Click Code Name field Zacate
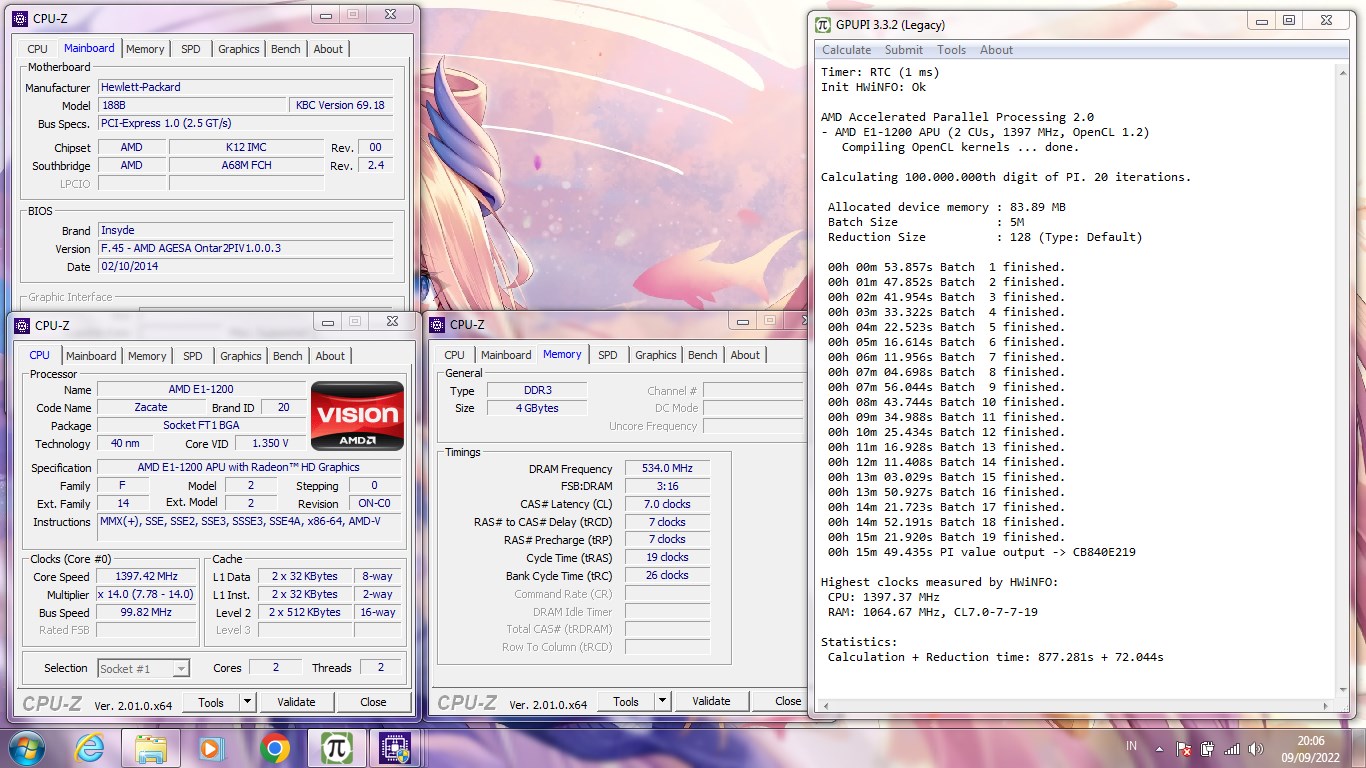The width and height of the screenshot is (1366, 768). [x=151, y=408]
